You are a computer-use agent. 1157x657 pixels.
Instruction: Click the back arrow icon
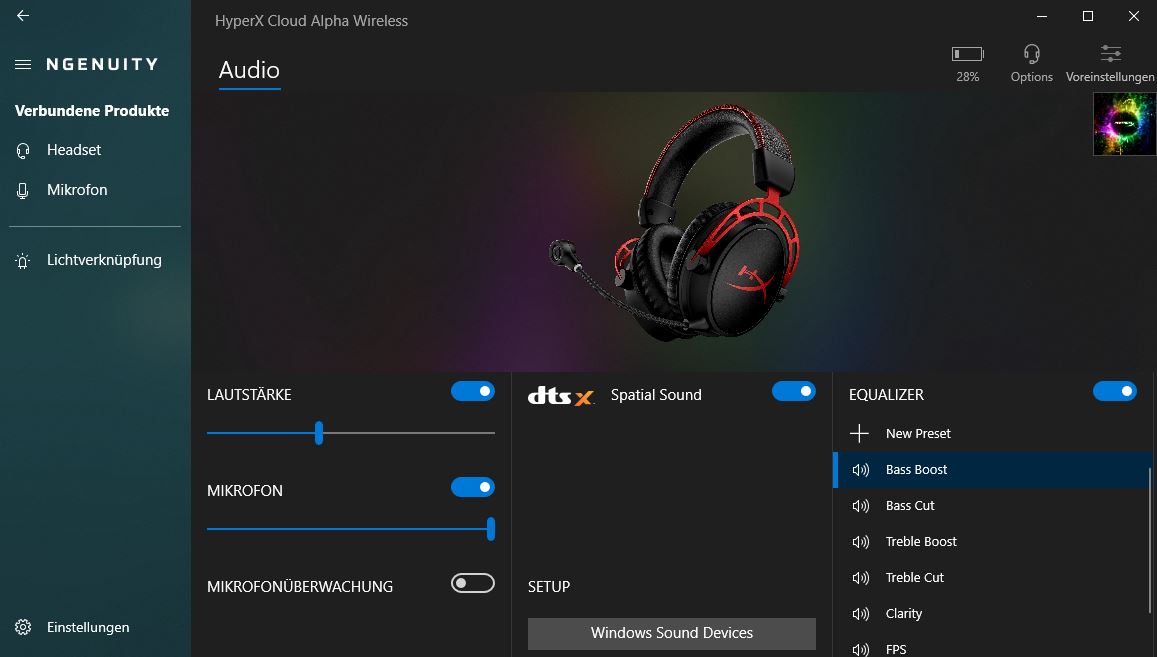click(x=23, y=16)
